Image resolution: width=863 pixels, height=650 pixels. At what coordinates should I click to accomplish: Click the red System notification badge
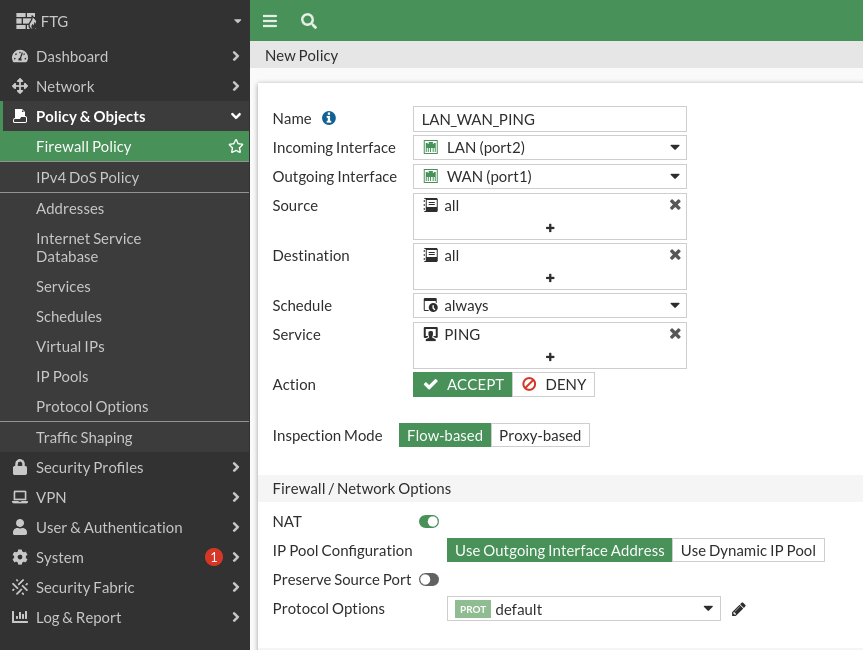tap(214, 557)
